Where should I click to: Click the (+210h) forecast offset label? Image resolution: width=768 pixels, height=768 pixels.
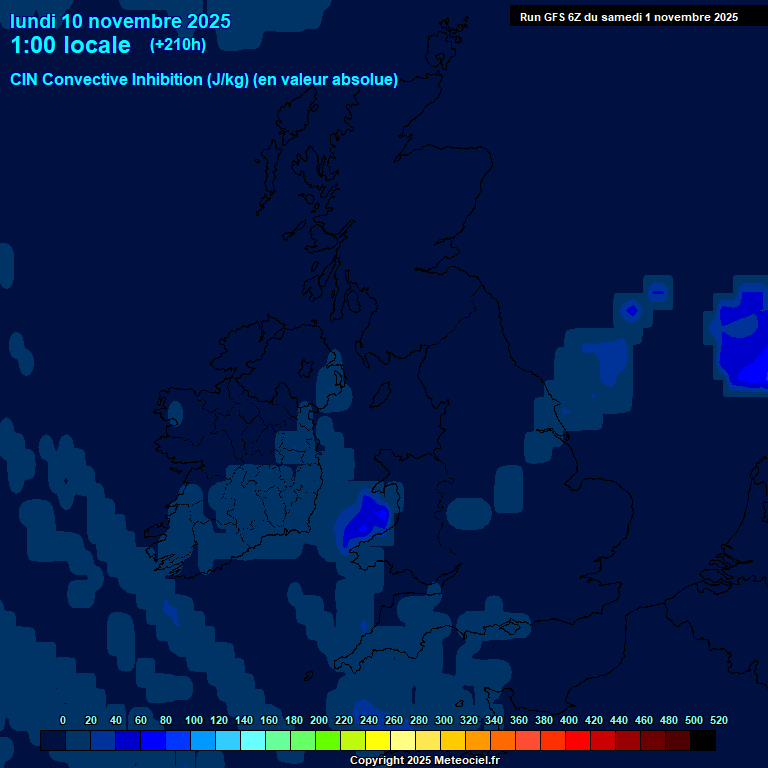click(177, 45)
